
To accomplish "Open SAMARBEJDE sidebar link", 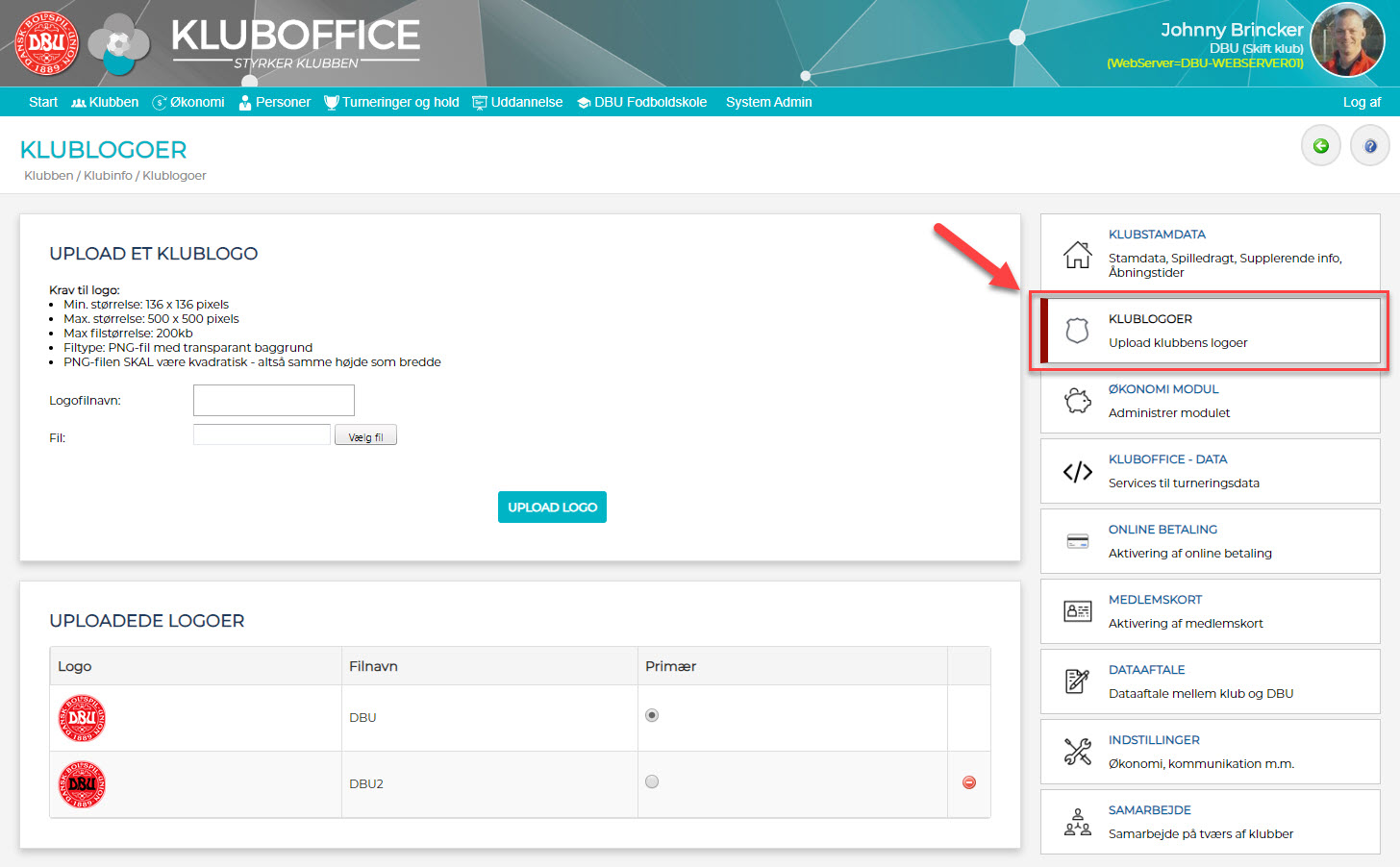I will [x=1149, y=810].
